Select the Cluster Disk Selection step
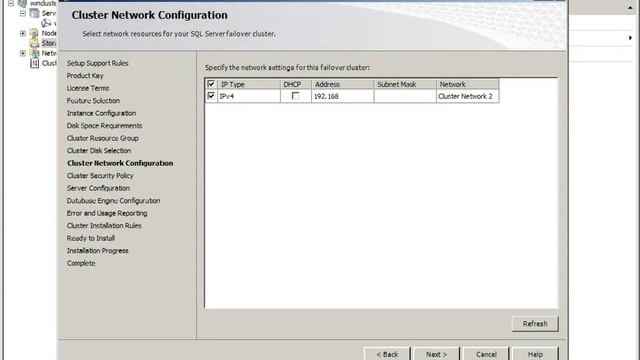This screenshot has width=640, height=360. click(x=99, y=151)
